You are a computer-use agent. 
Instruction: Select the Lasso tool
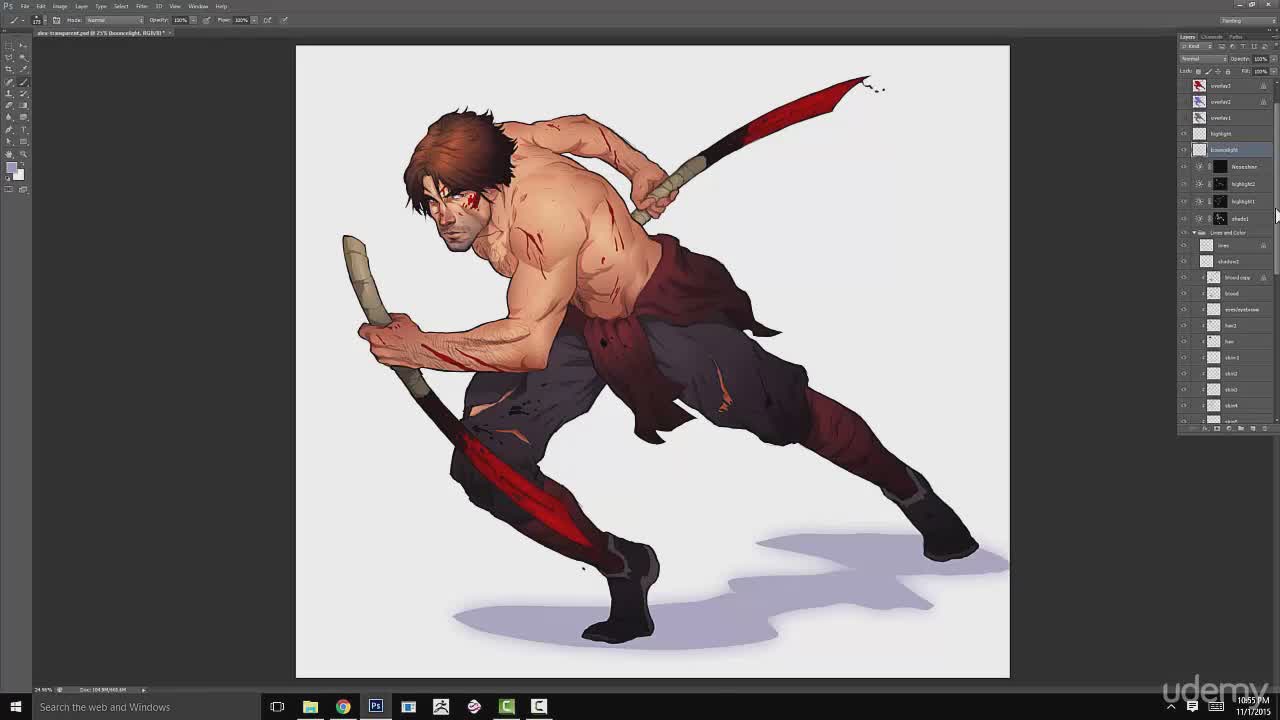8,57
